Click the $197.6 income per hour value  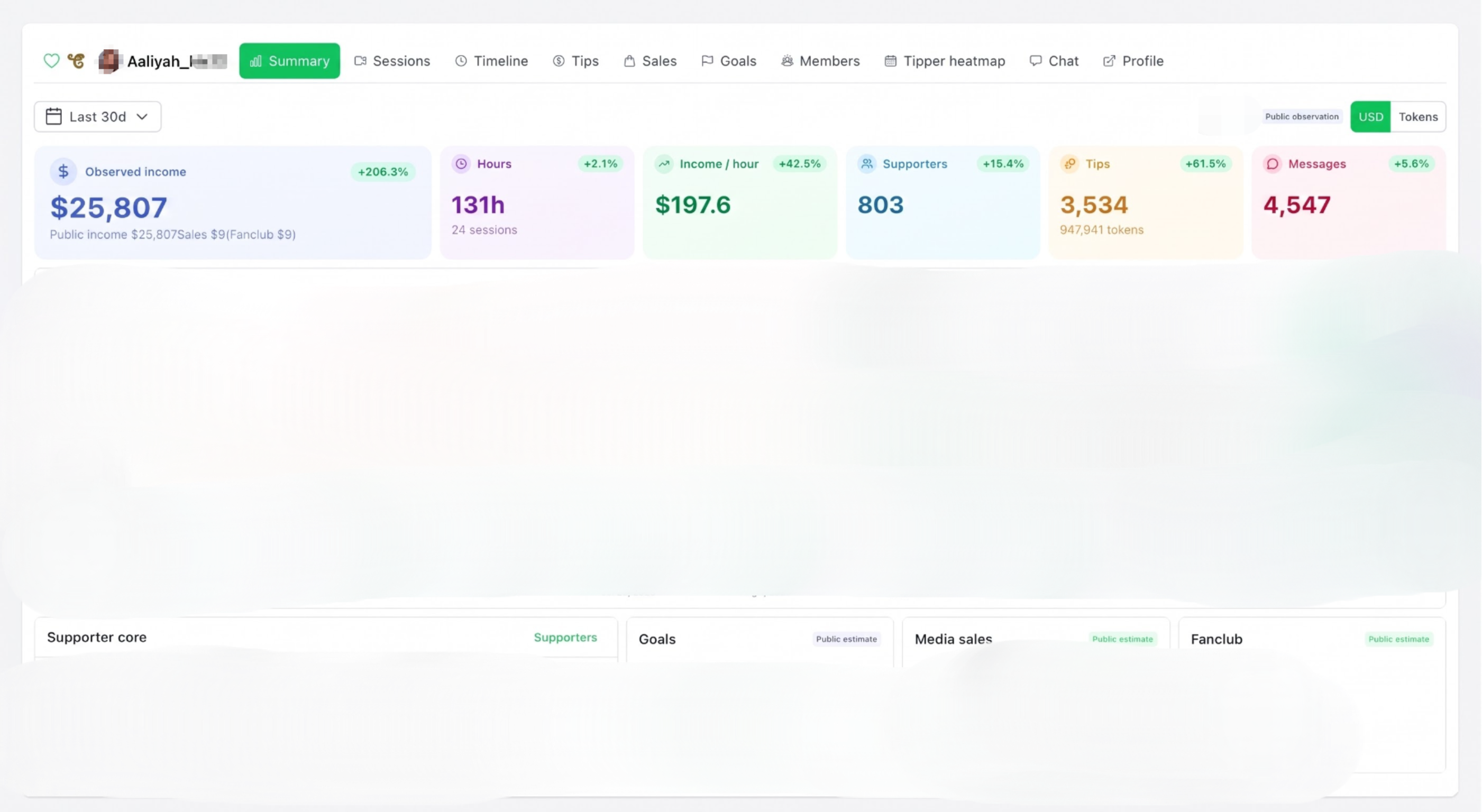(x=693, y=205)
